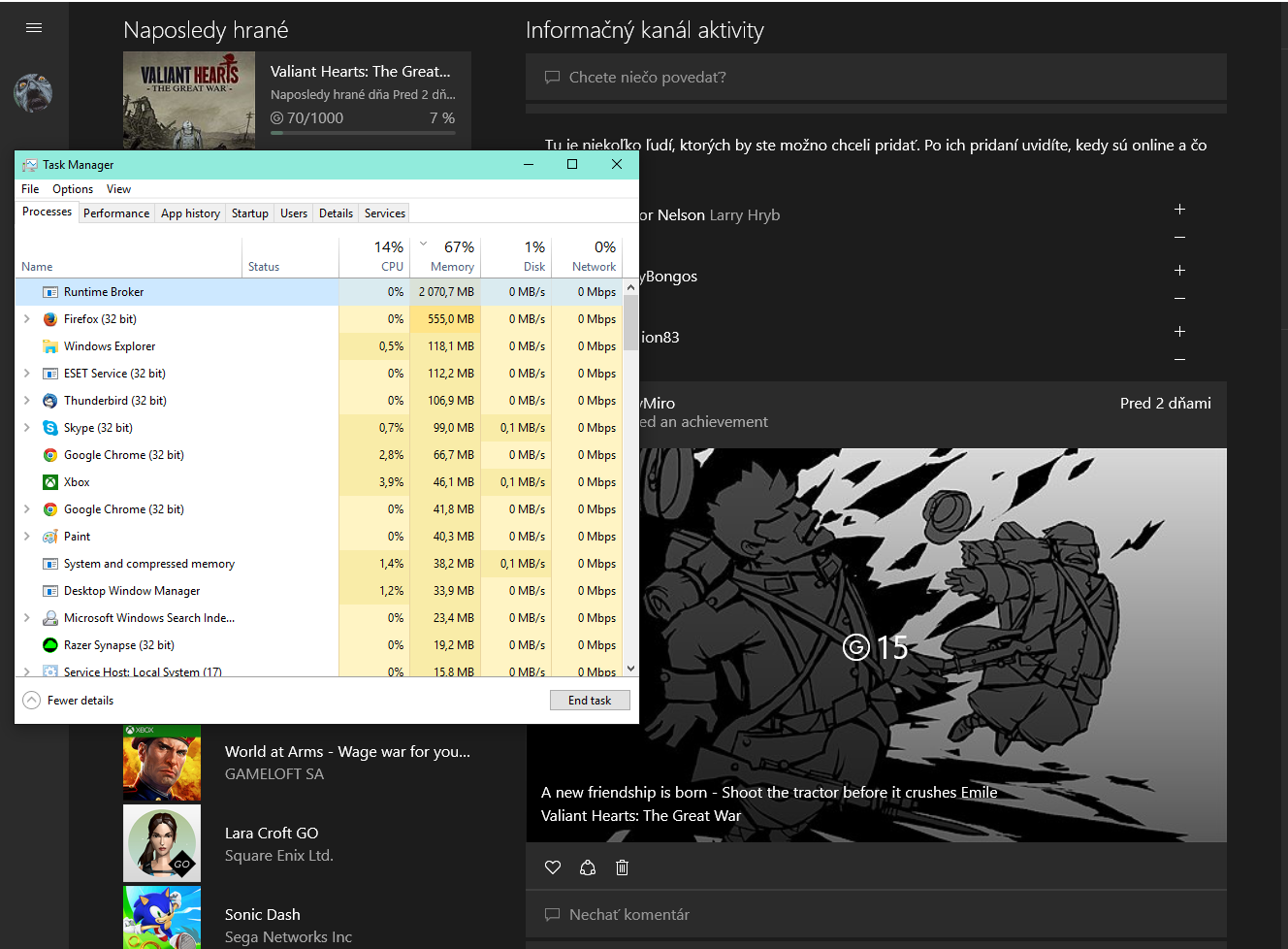Add the ion83 suggested friend with plus
Screen dimensions: 1288x949
tap(1179, 332)
